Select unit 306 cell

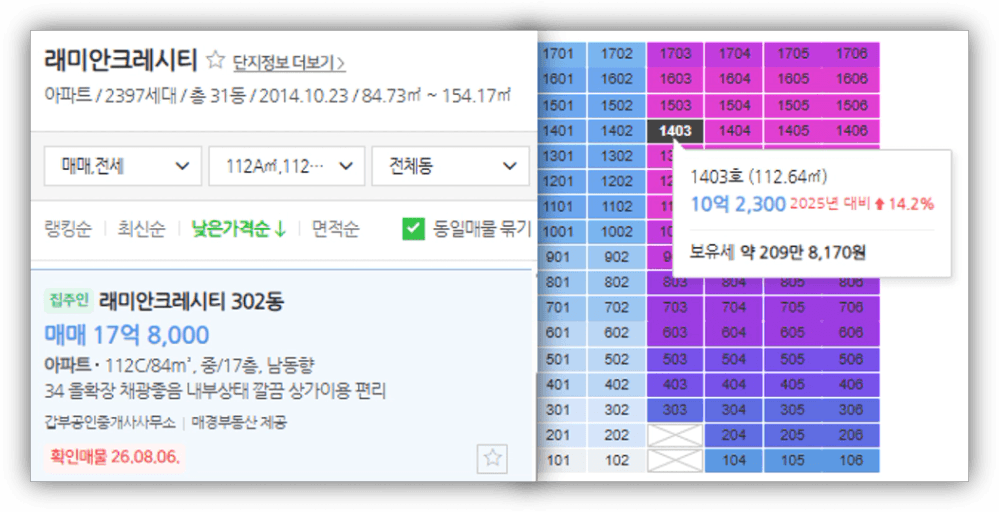click(x=851, y=410)
